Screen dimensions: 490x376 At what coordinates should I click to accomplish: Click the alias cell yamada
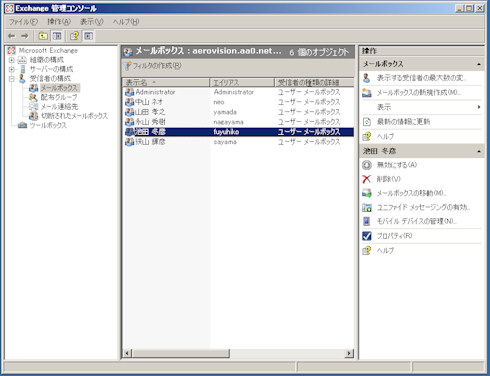pyautogui.click(x=225, y=112)
